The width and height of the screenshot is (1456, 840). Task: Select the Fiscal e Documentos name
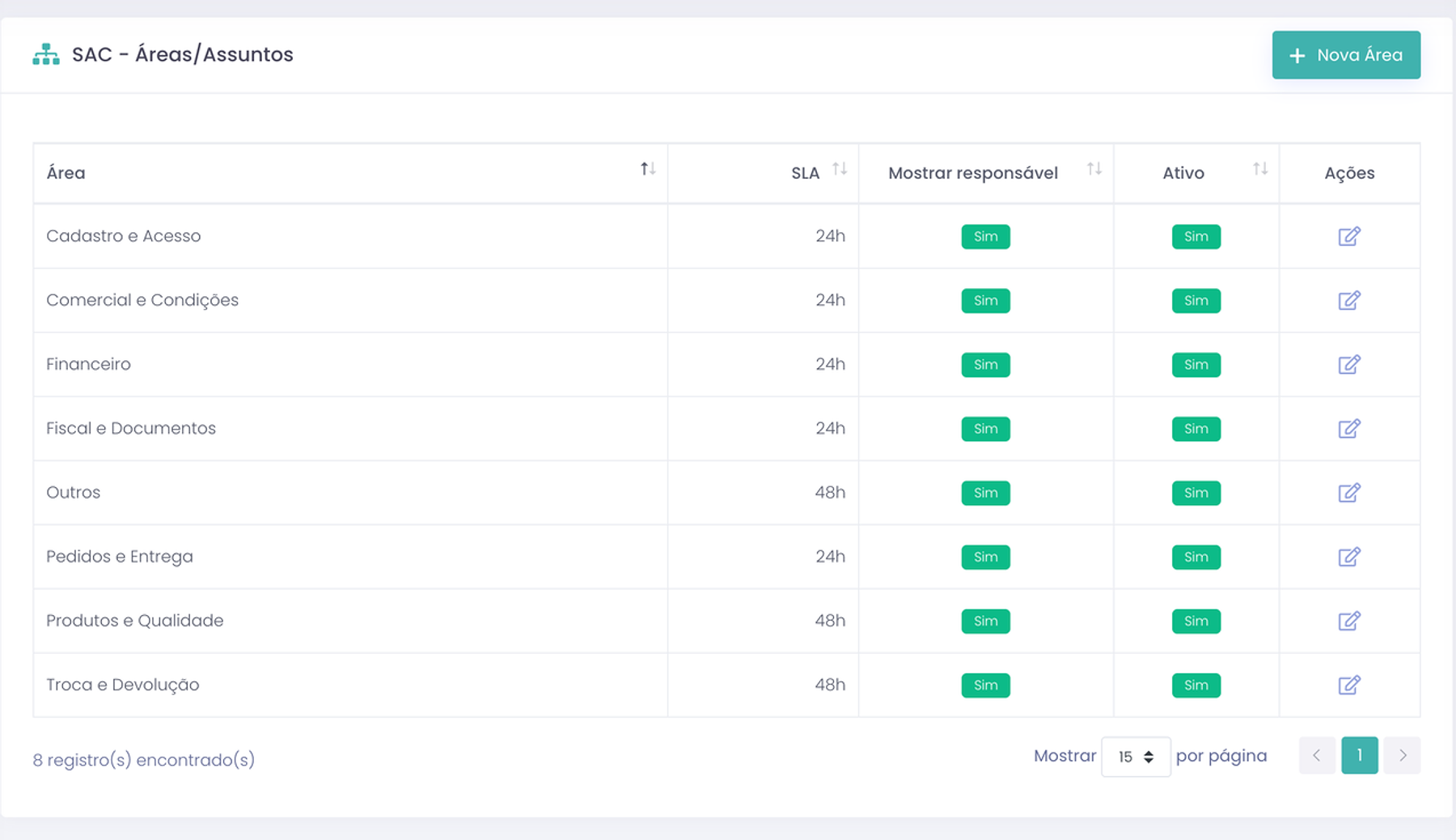[131, 428]
